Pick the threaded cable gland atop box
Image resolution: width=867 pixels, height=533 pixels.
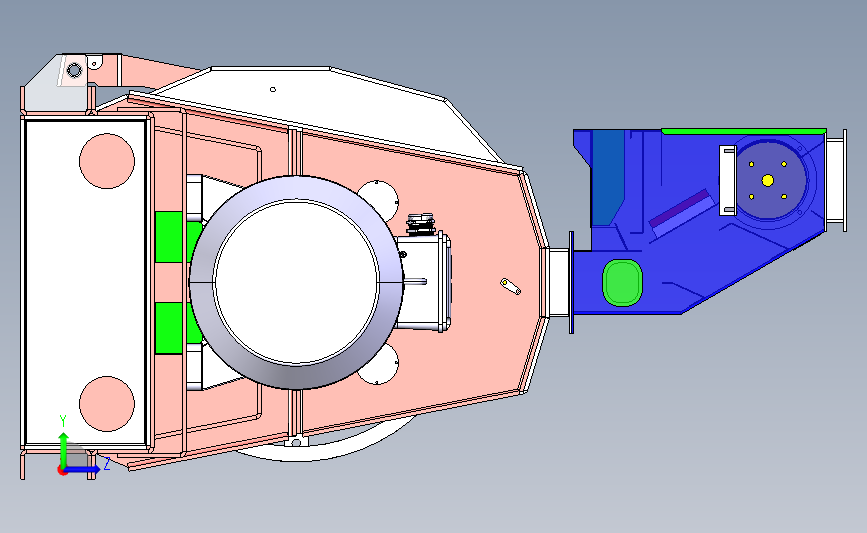(x=421, y=224)
